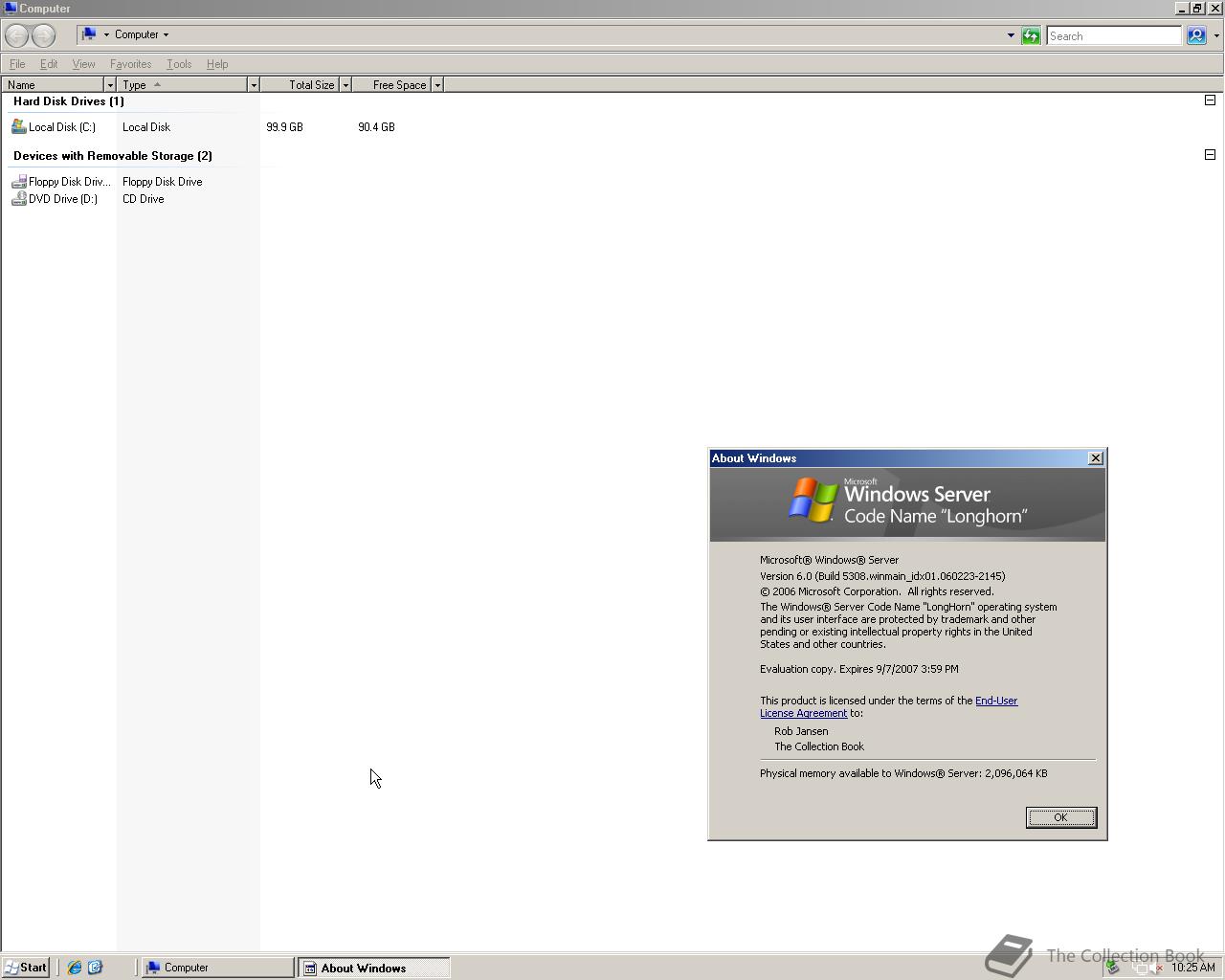Select the 99.9 GB total size value

[x=284, y=127]
